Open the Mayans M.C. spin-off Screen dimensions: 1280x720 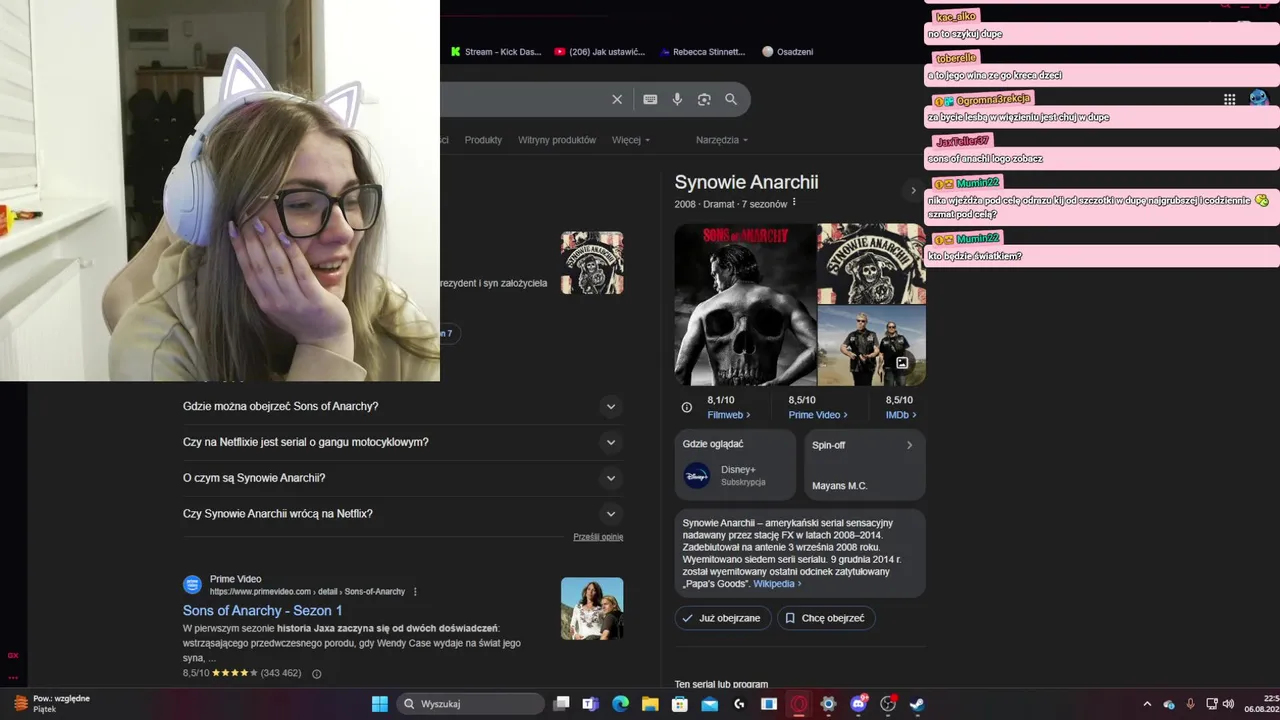point(840,486)
